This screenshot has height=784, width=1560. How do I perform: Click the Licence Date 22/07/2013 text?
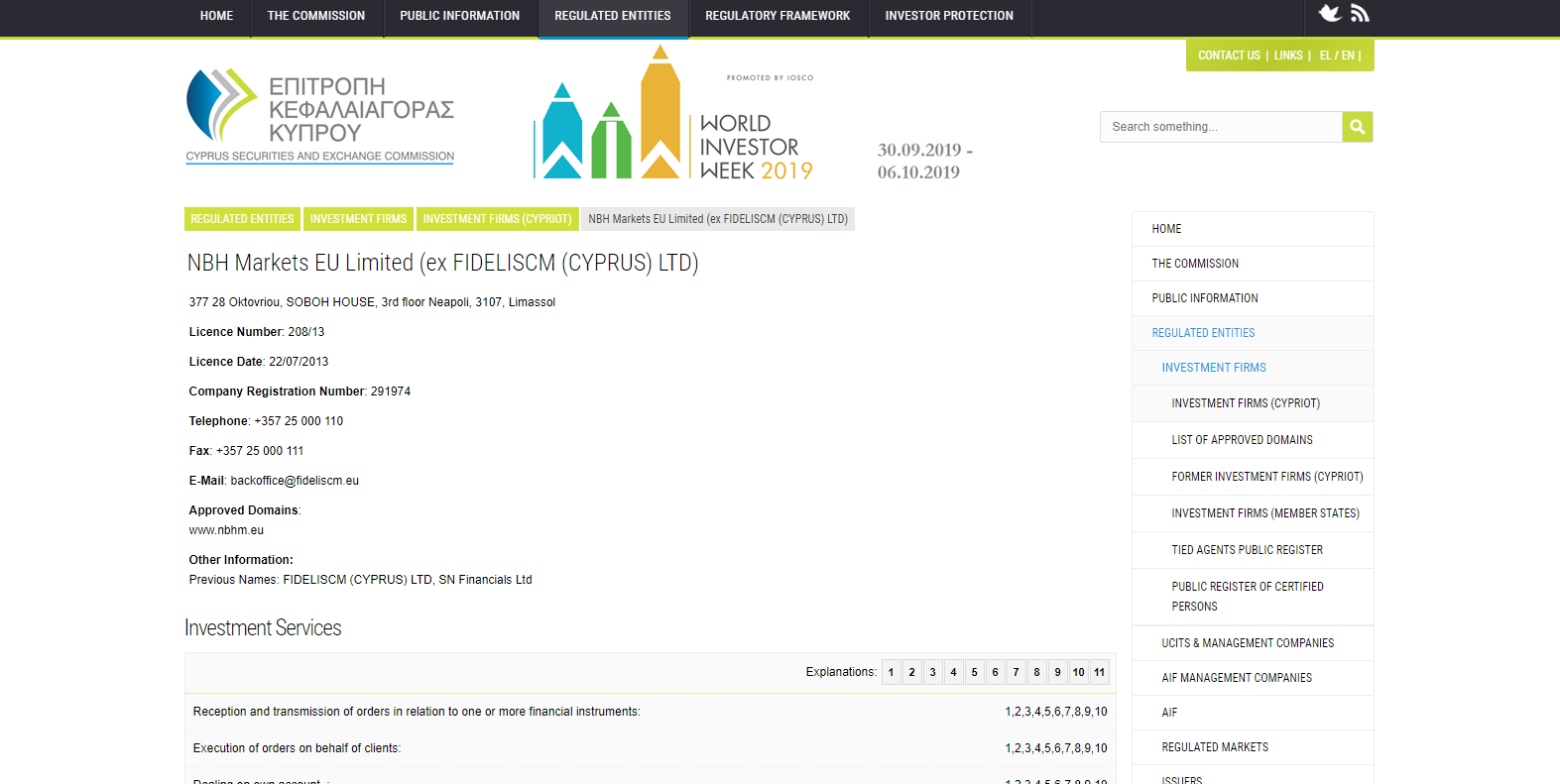[259, 362]
